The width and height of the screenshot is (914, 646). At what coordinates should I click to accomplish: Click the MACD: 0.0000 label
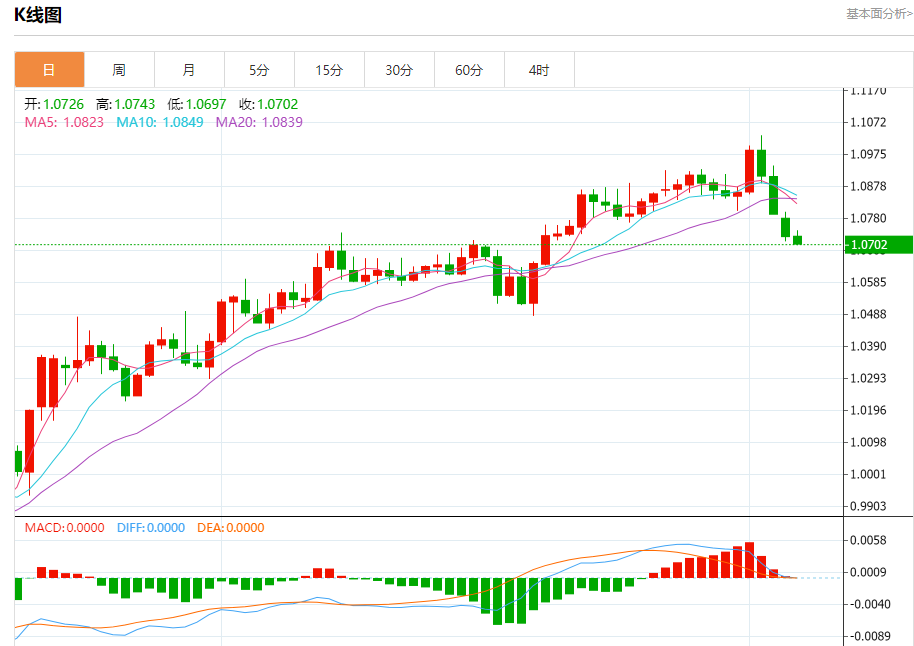[65, 528]
